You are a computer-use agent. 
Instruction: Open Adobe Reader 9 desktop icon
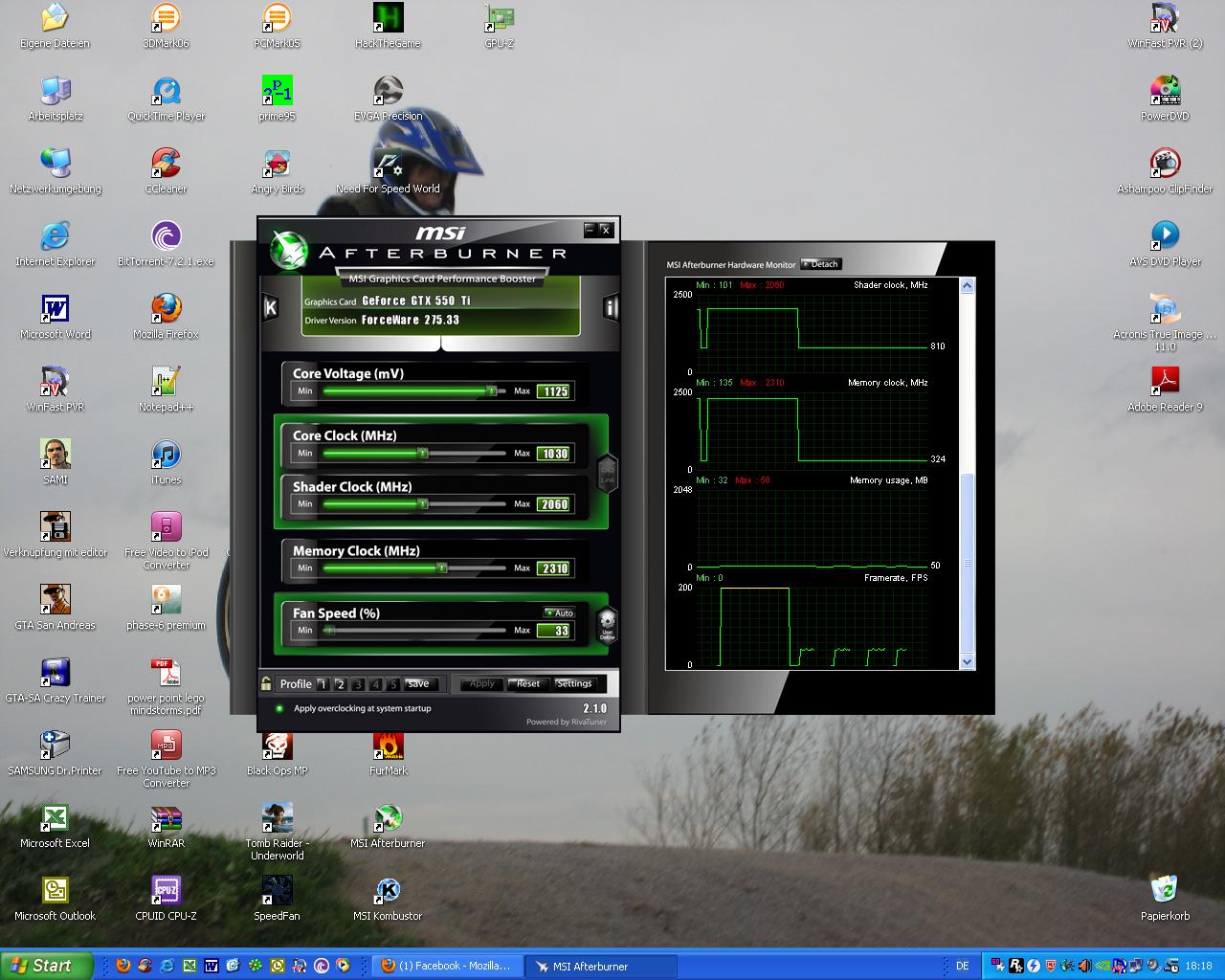(1165, 390)
